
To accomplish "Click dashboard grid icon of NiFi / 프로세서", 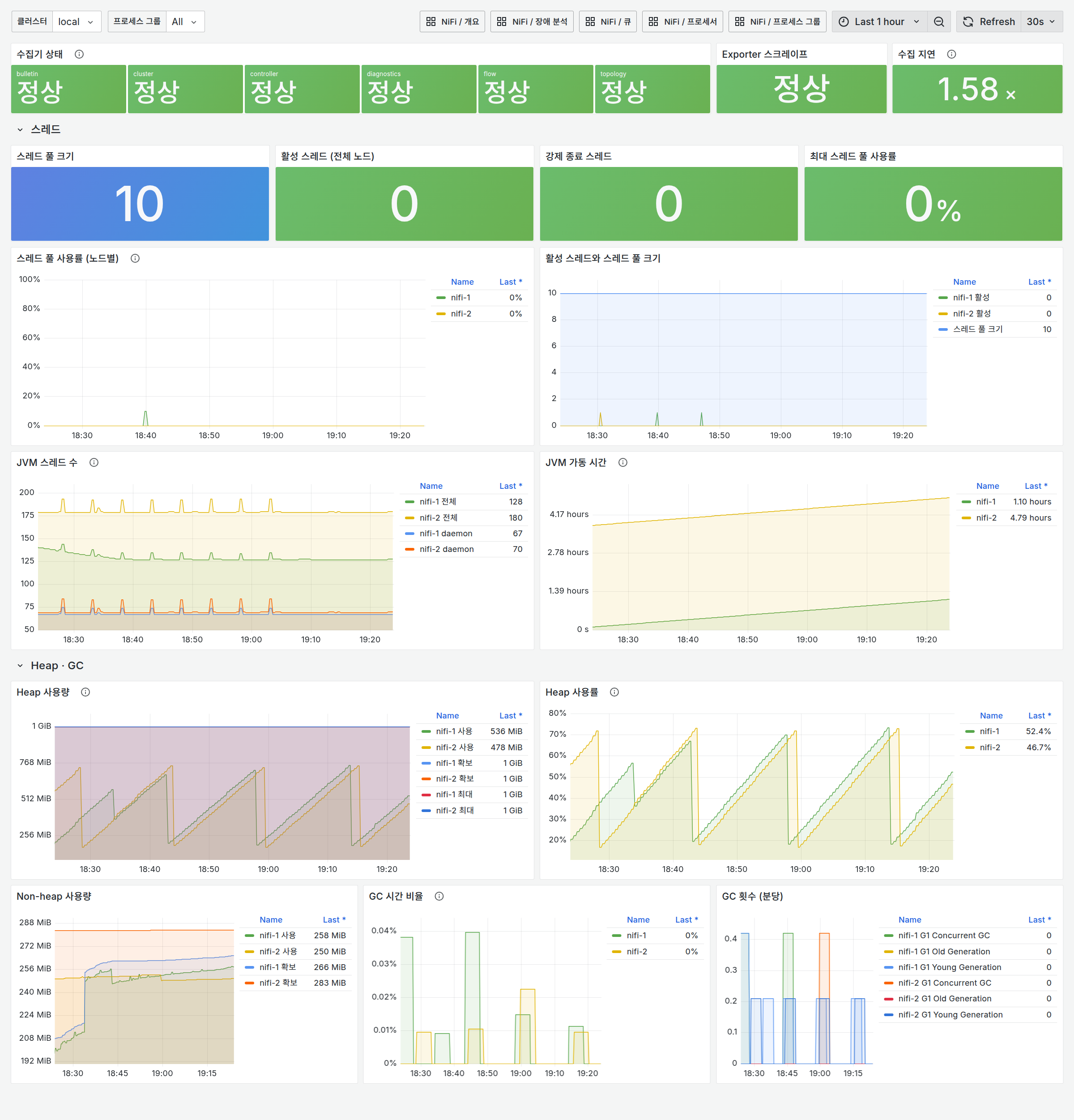I will (653, 22).
